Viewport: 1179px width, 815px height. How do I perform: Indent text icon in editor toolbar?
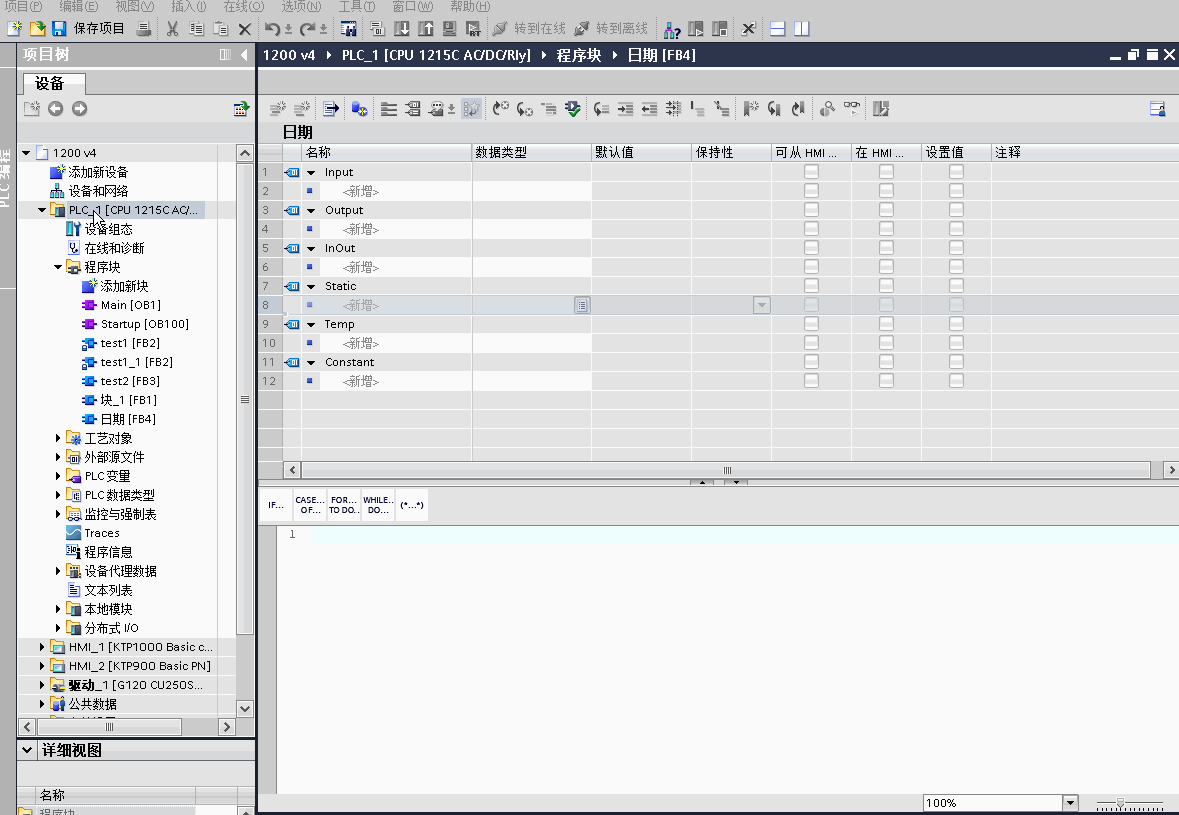626,108
